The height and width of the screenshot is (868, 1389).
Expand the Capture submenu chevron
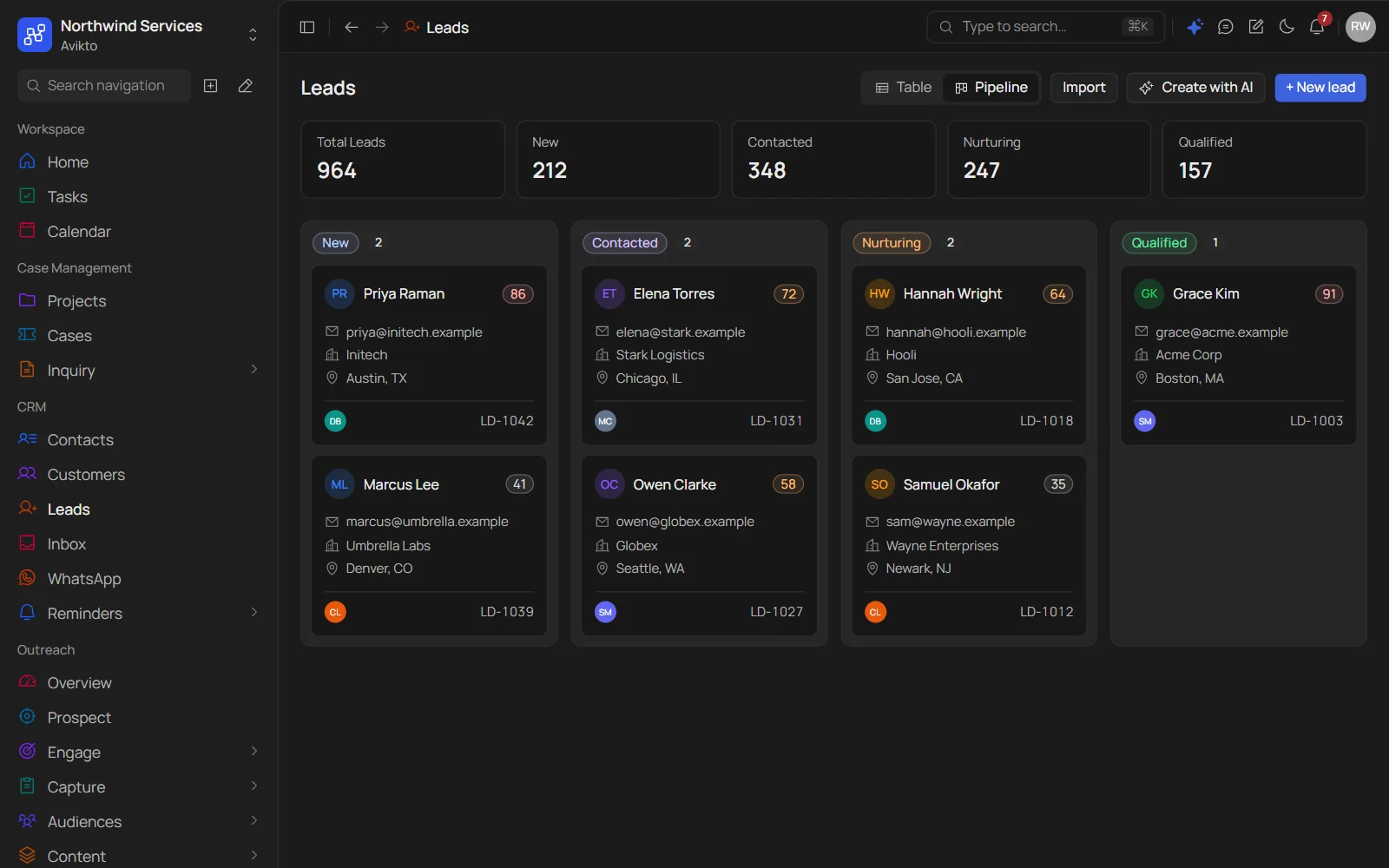253,786
